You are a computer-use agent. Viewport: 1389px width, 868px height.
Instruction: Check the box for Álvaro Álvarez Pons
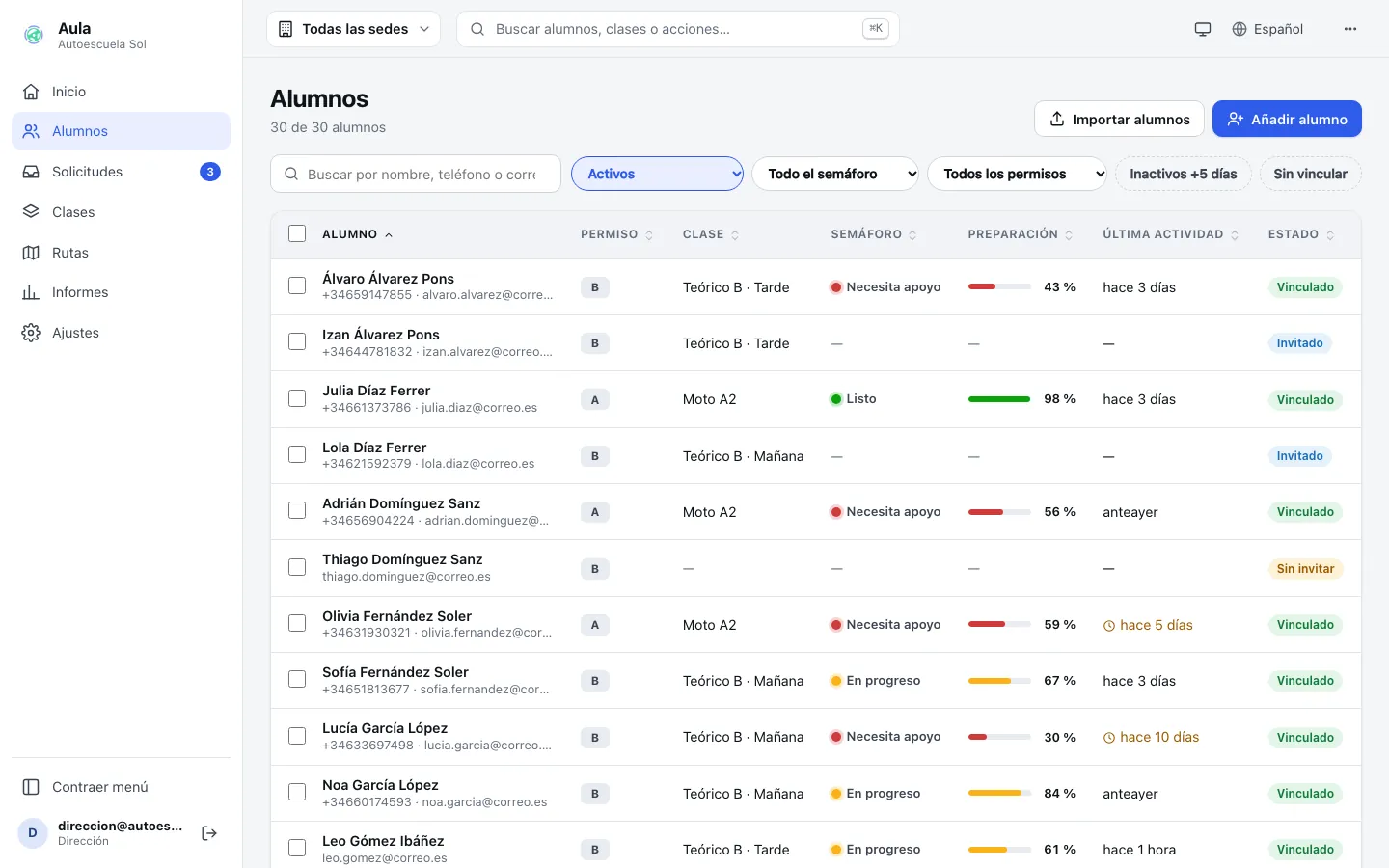[x=297, y=285]
